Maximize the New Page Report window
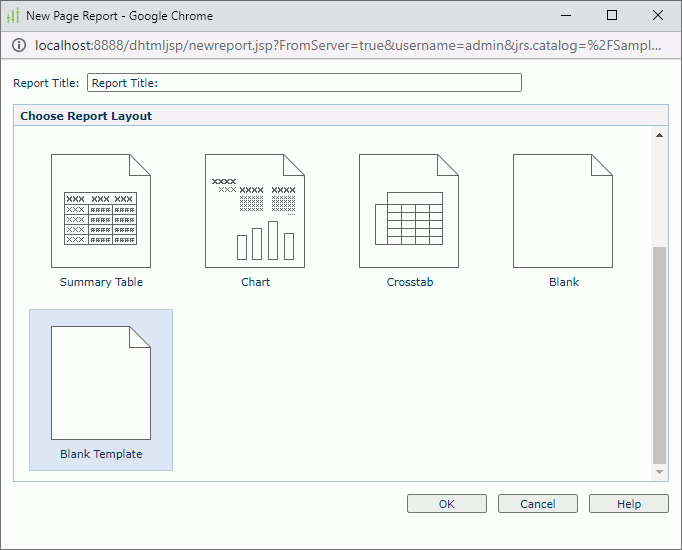 click(x=612, y=16)
